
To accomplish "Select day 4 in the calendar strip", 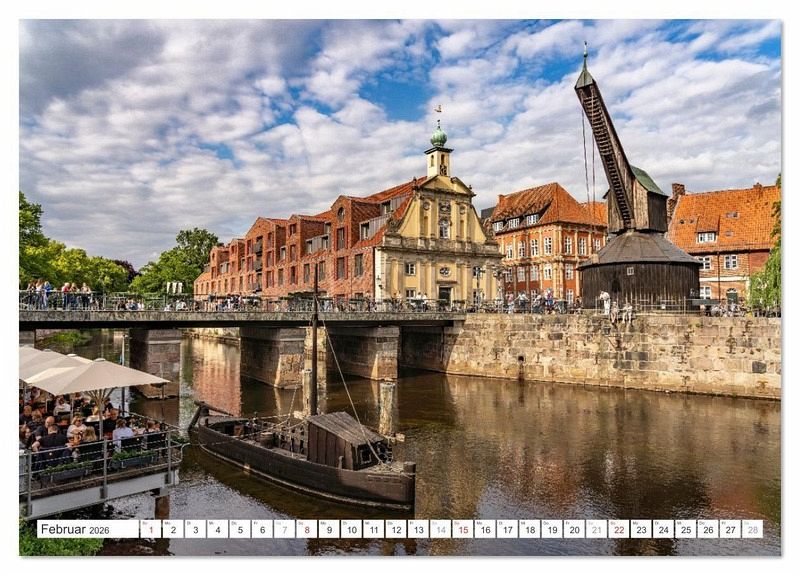I will coord(218,529).
